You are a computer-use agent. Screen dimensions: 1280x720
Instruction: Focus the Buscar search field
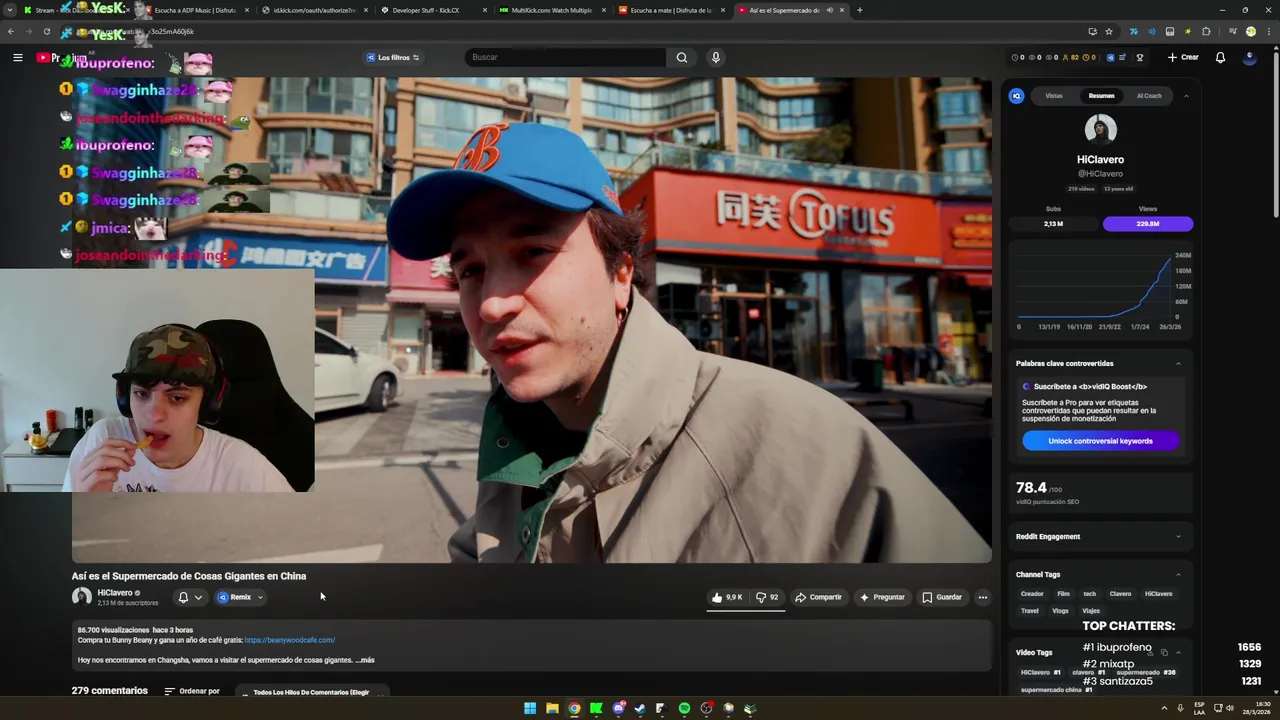[x=565, y=57]
